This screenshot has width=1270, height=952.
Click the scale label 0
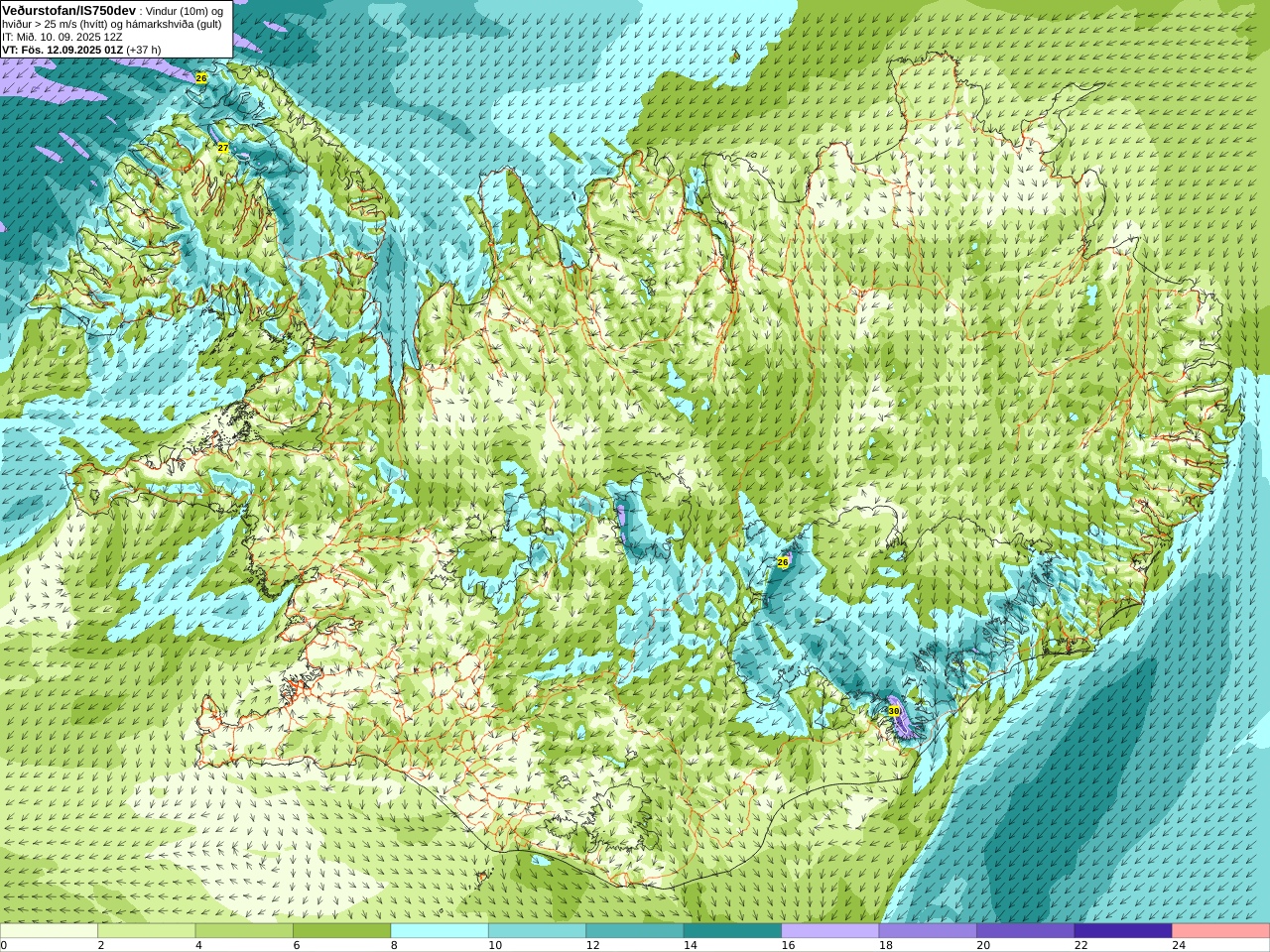[x=3, y=945]
